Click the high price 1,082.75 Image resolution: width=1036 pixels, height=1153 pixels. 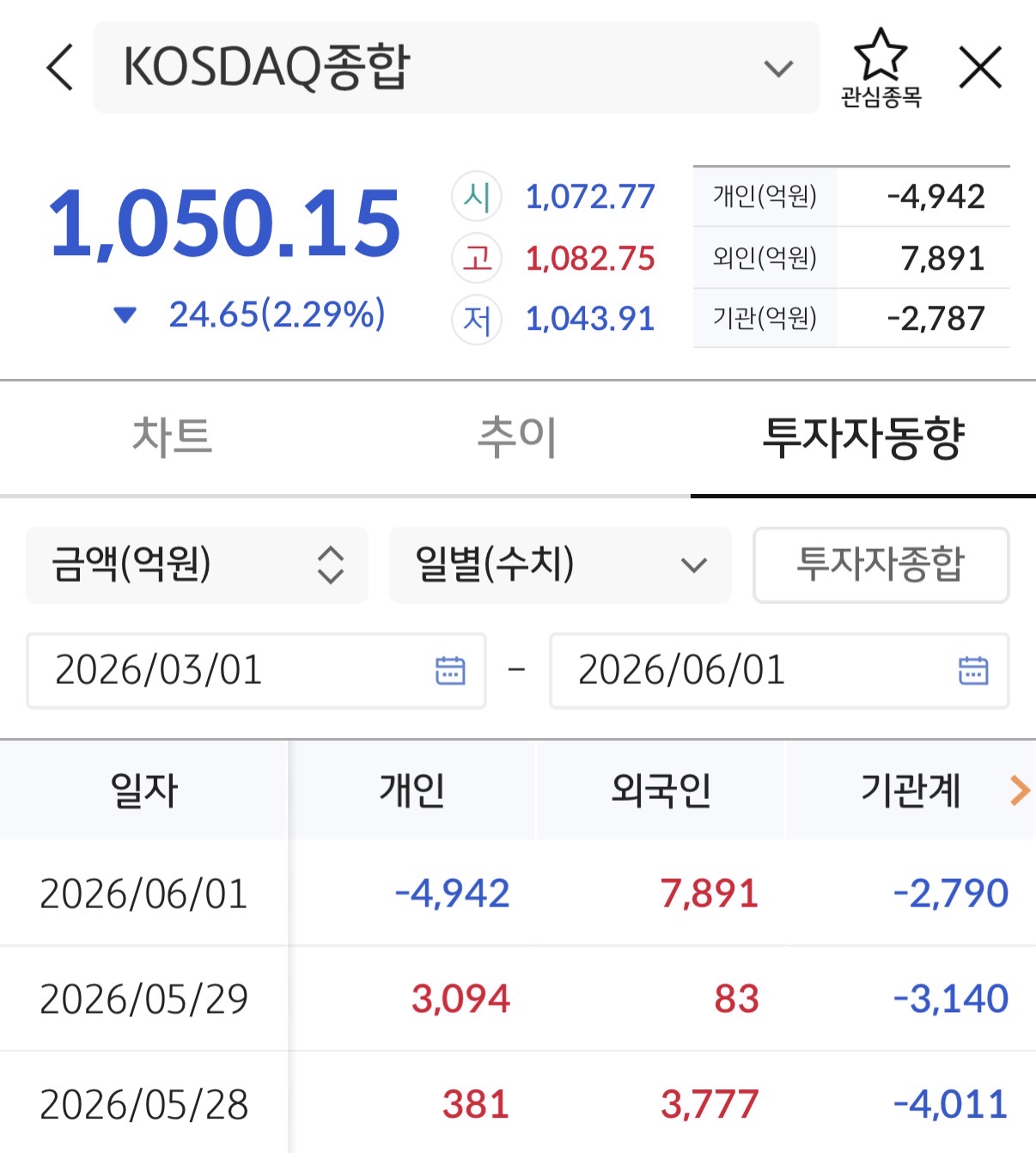590,258
